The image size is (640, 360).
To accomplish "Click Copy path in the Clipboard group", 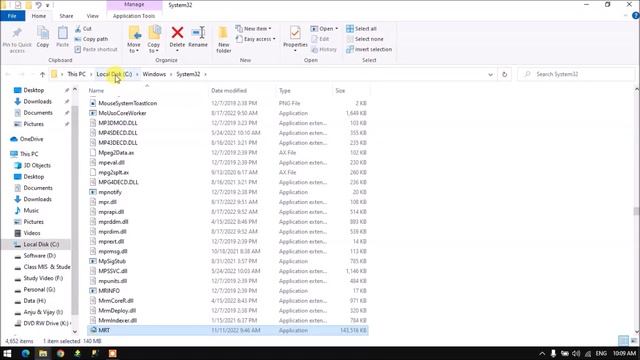I will click(91, 39).
